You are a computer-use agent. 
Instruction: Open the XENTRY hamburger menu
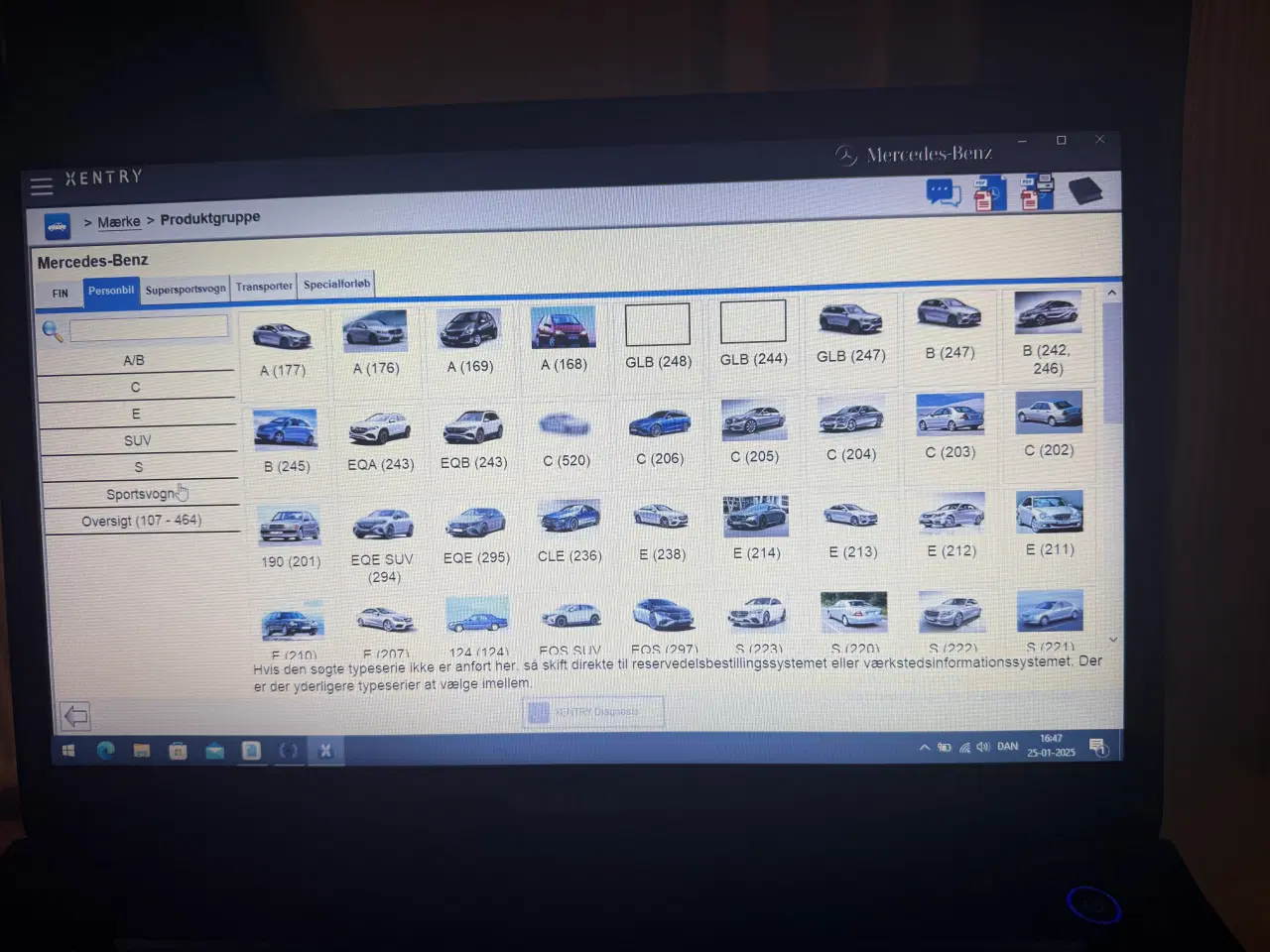[42, 185]
